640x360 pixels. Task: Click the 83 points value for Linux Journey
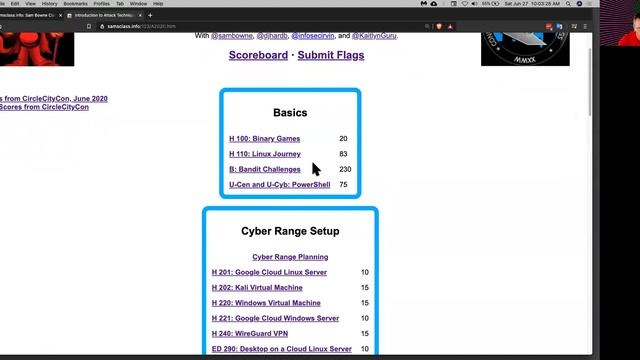(x=343, y=154)
